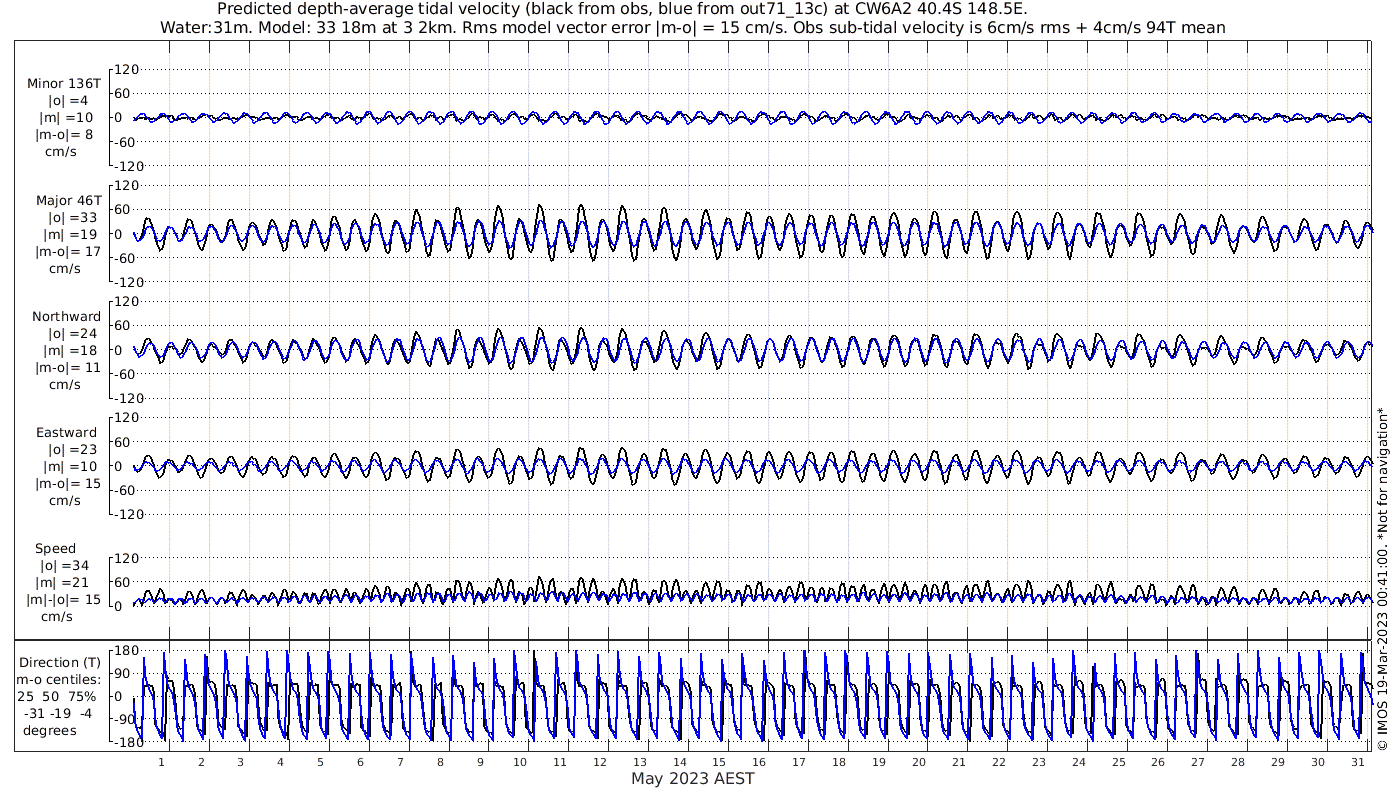
Task: Click the x-axis day label '10'
Action: 520,762
